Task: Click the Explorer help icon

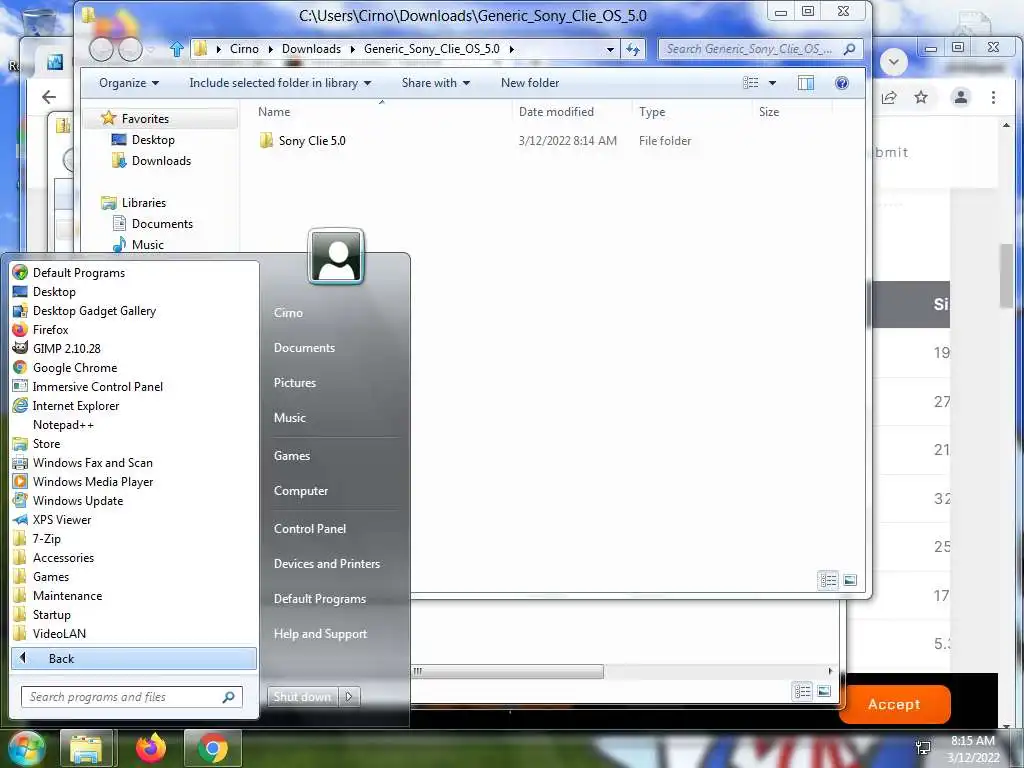Action: (842, 83)
